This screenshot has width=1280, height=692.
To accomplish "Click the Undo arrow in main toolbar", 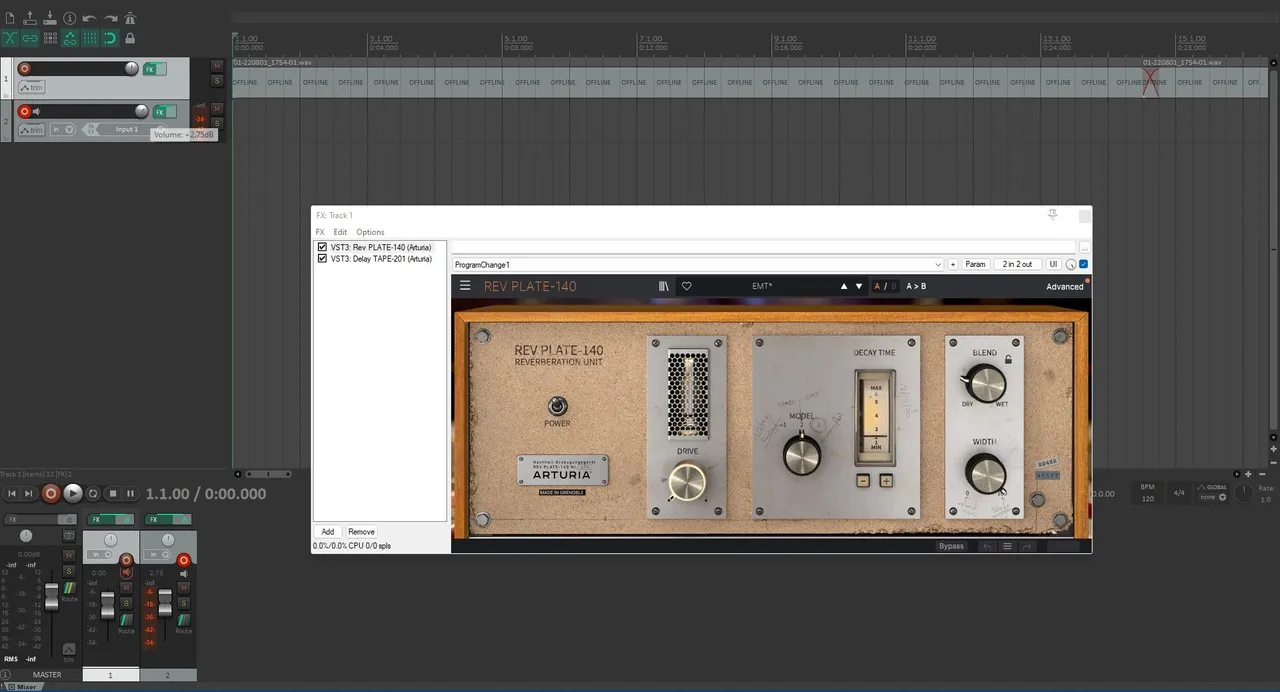I will tap(90, 18).
